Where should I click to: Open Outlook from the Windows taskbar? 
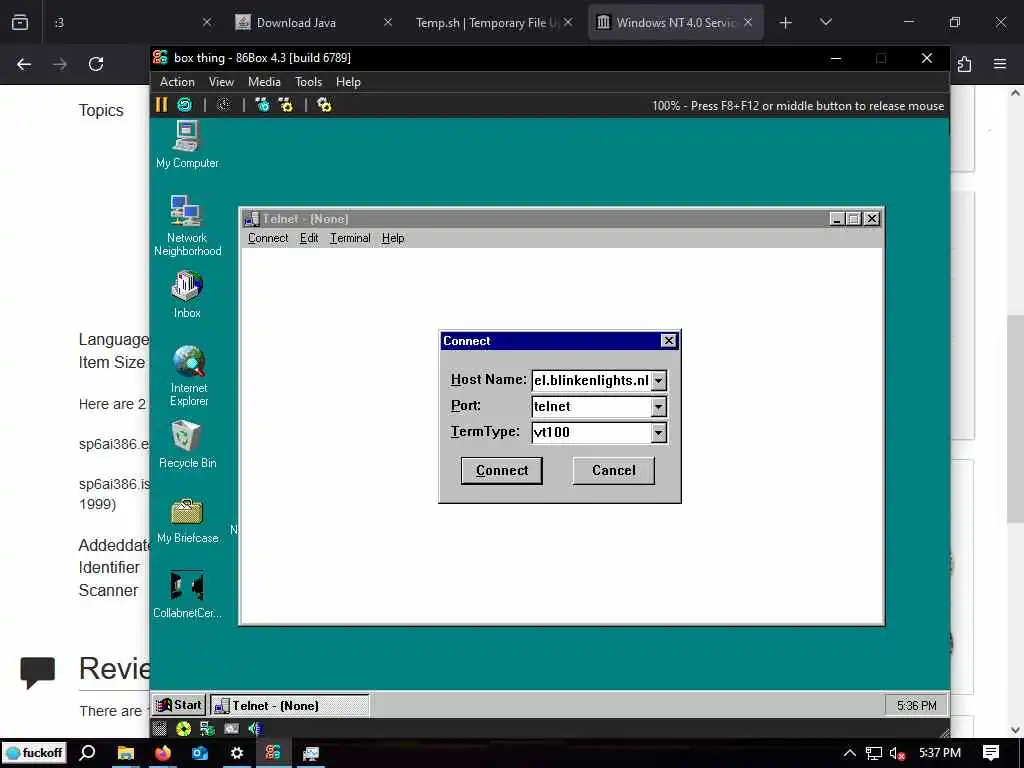click(200, 753)
